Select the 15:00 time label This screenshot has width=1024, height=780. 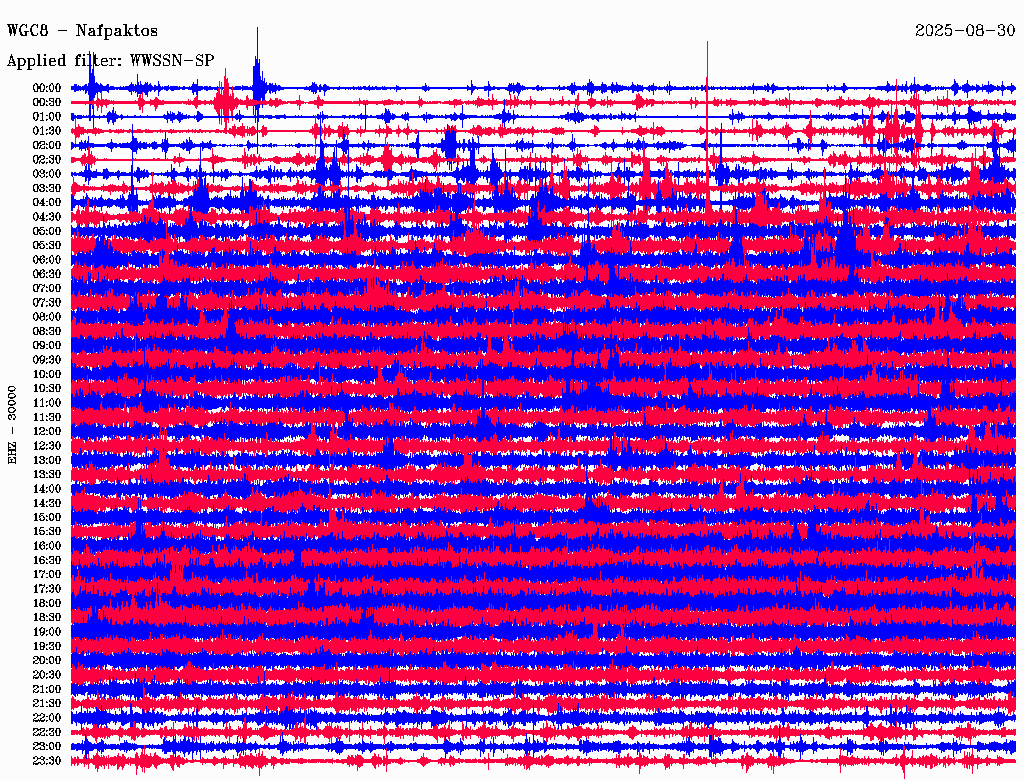click(47, 517)
